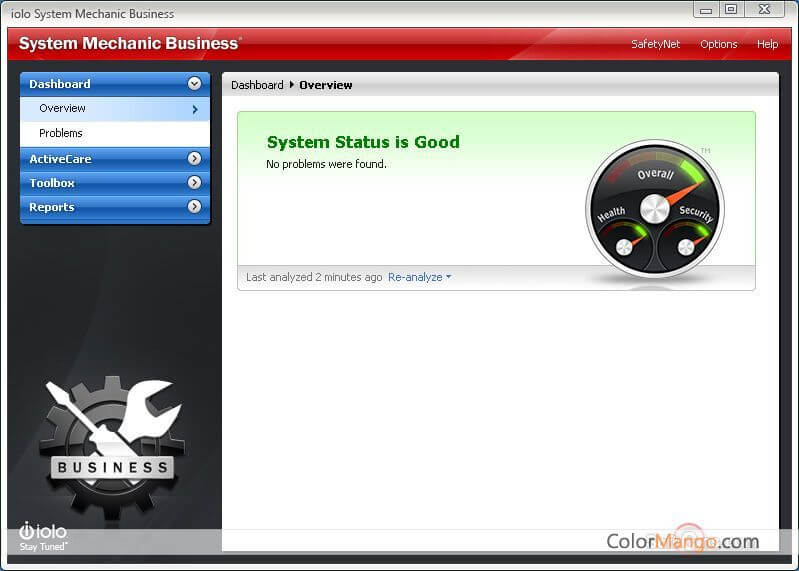
Task: Open the Help menu in header
Action: [x=767, y=44]
